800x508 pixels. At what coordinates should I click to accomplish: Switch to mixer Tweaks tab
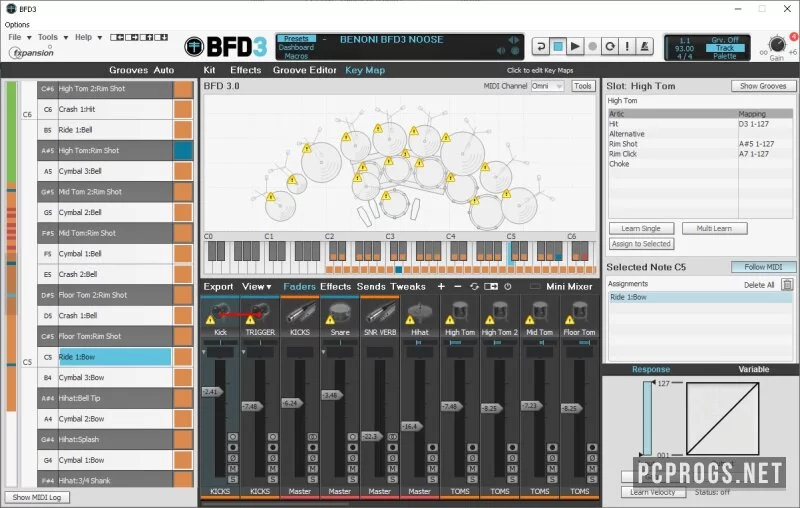(408, 287)
